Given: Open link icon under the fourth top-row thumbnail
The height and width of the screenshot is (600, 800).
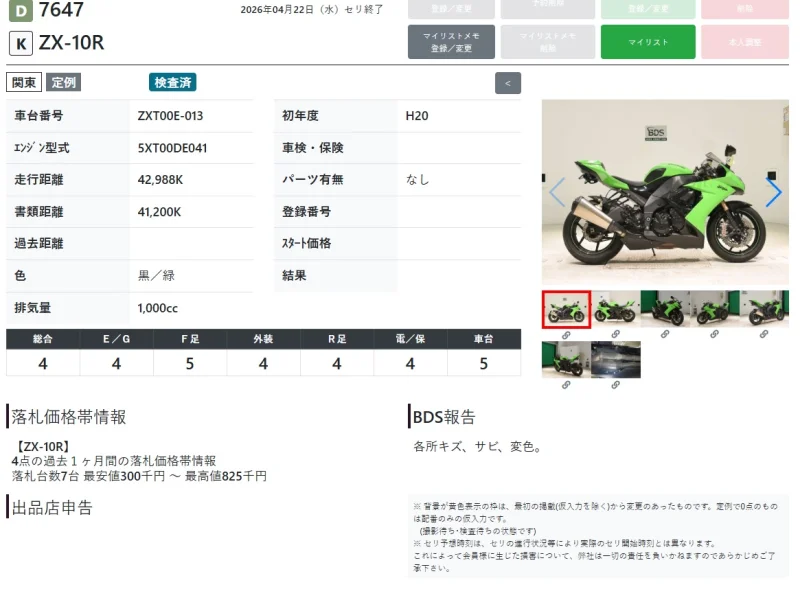Looking at the screenshot, I should [714, 334].
